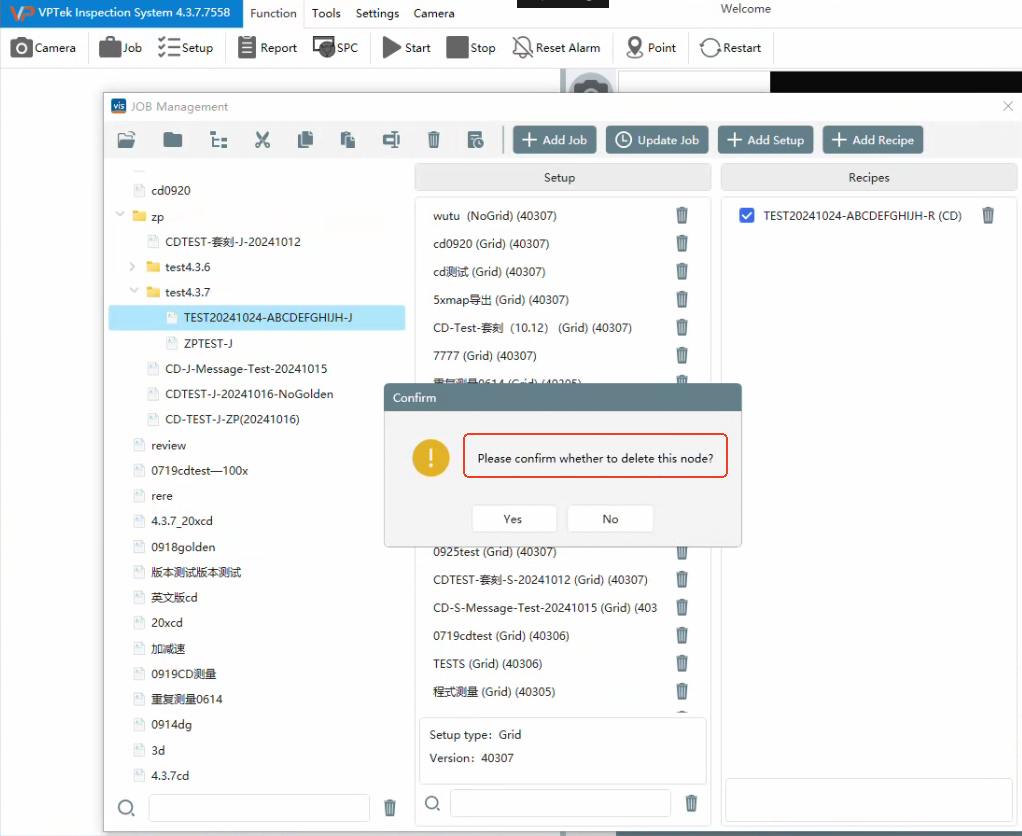Image resolution: width=1022 pixels, height=836 pixels.
Task: Select the 4.3.7_20xcd job
Action: tap(181, 521)
